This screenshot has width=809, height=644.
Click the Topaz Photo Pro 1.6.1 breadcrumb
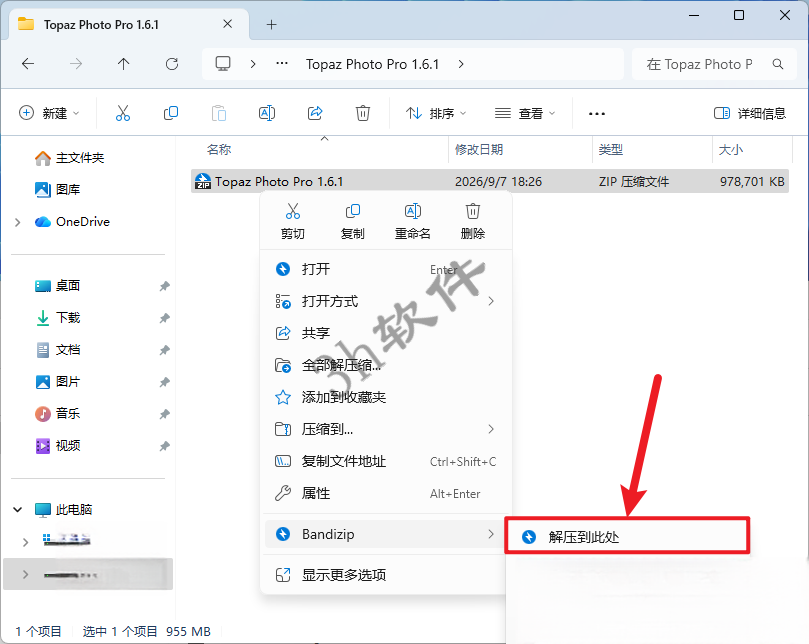pos(372,64)
